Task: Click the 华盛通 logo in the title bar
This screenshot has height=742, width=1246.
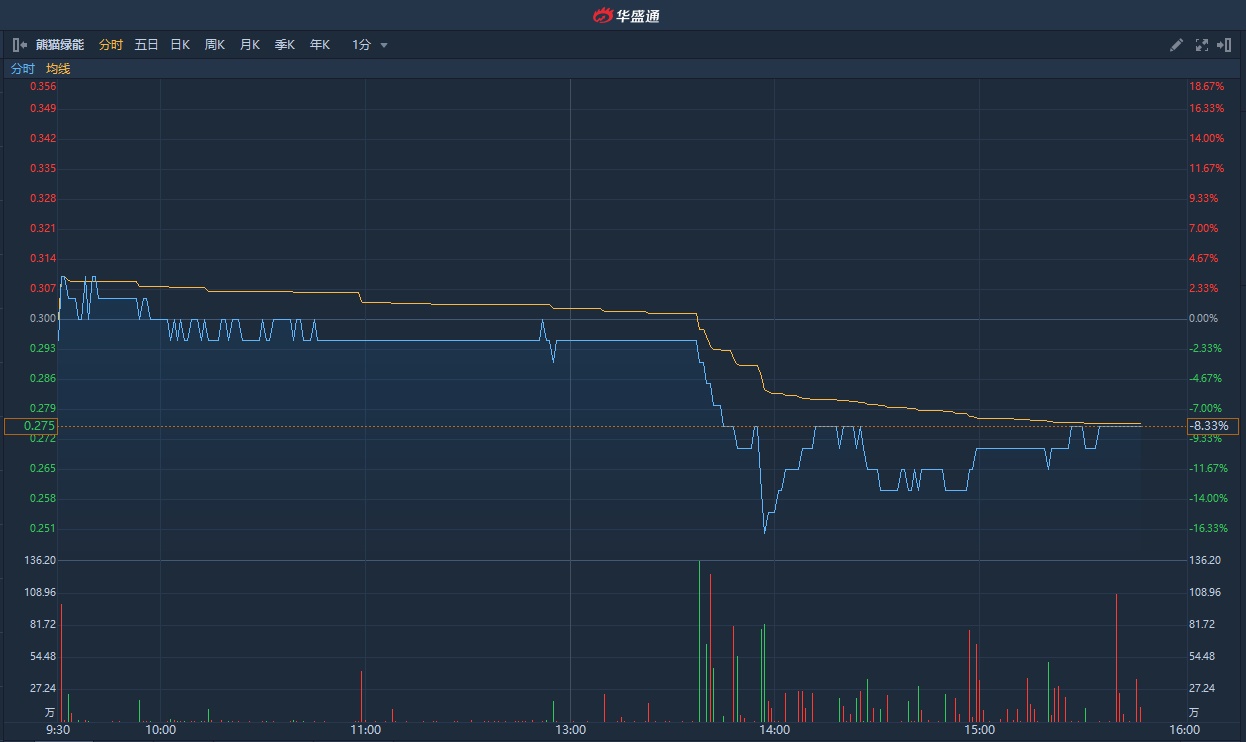Action: pos(626,15)
